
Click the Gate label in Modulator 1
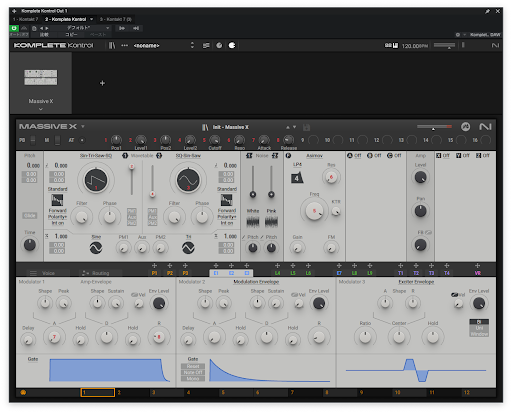[x=33, y=359]
